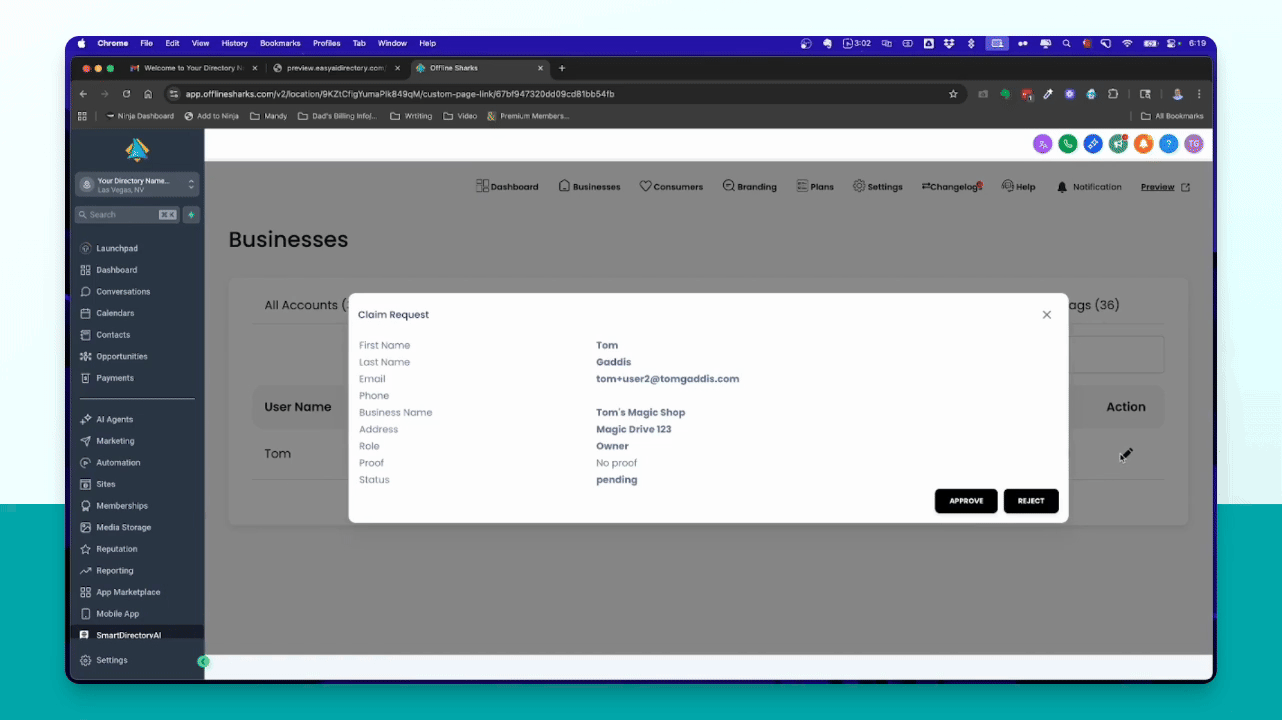This screenshot has width=1282, height=720.
Task: Open Media Storage in sidebar
Action: [x=123, y=527]
